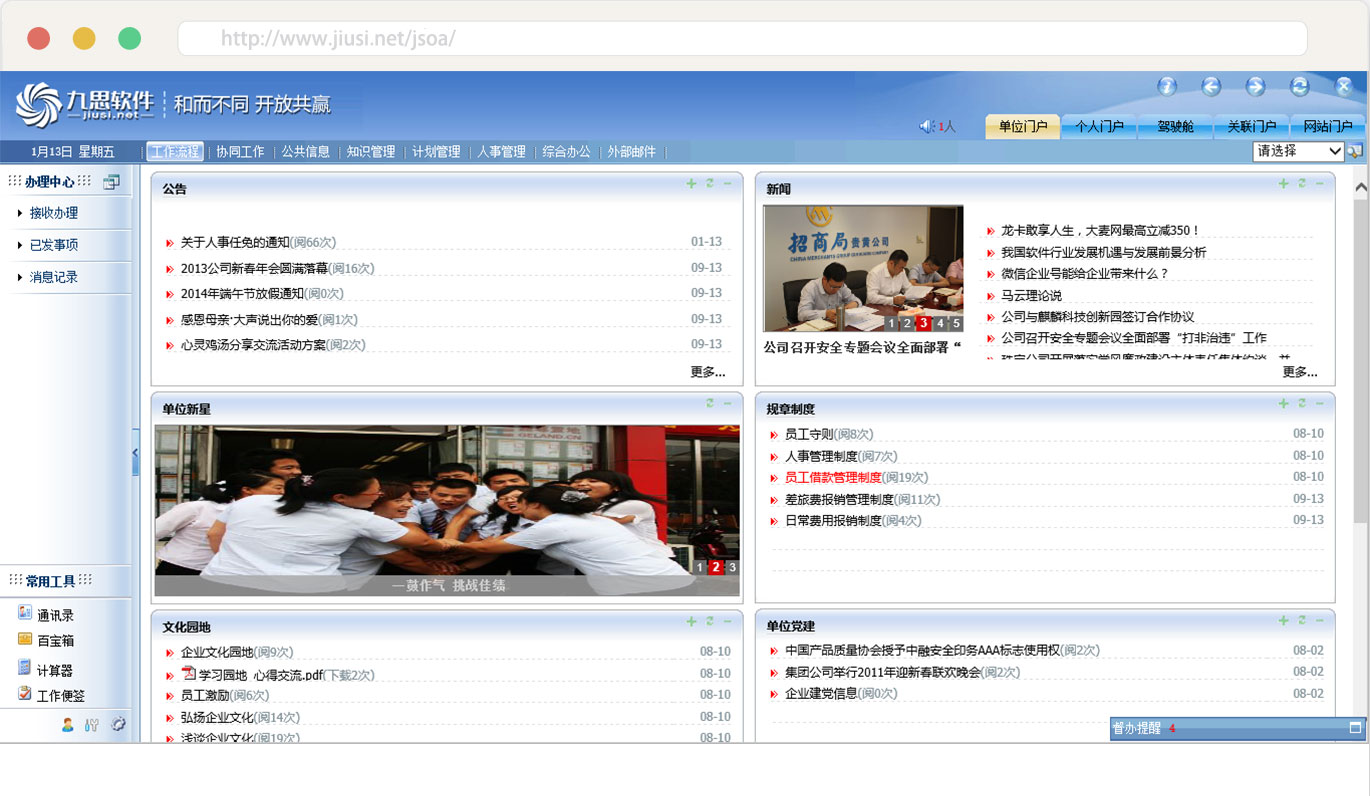Open the 请选择 dropdown
Image resolution: width=1370 pixels, height=796 pixels.
point(1298,151)
